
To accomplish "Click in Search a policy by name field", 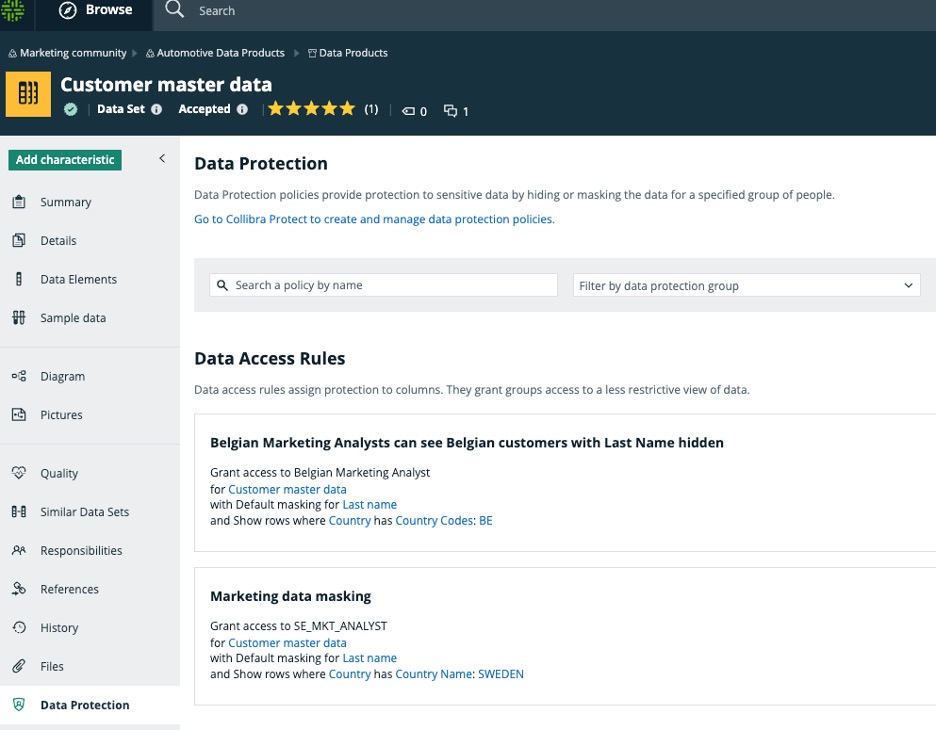I will [x=384, y=286].
